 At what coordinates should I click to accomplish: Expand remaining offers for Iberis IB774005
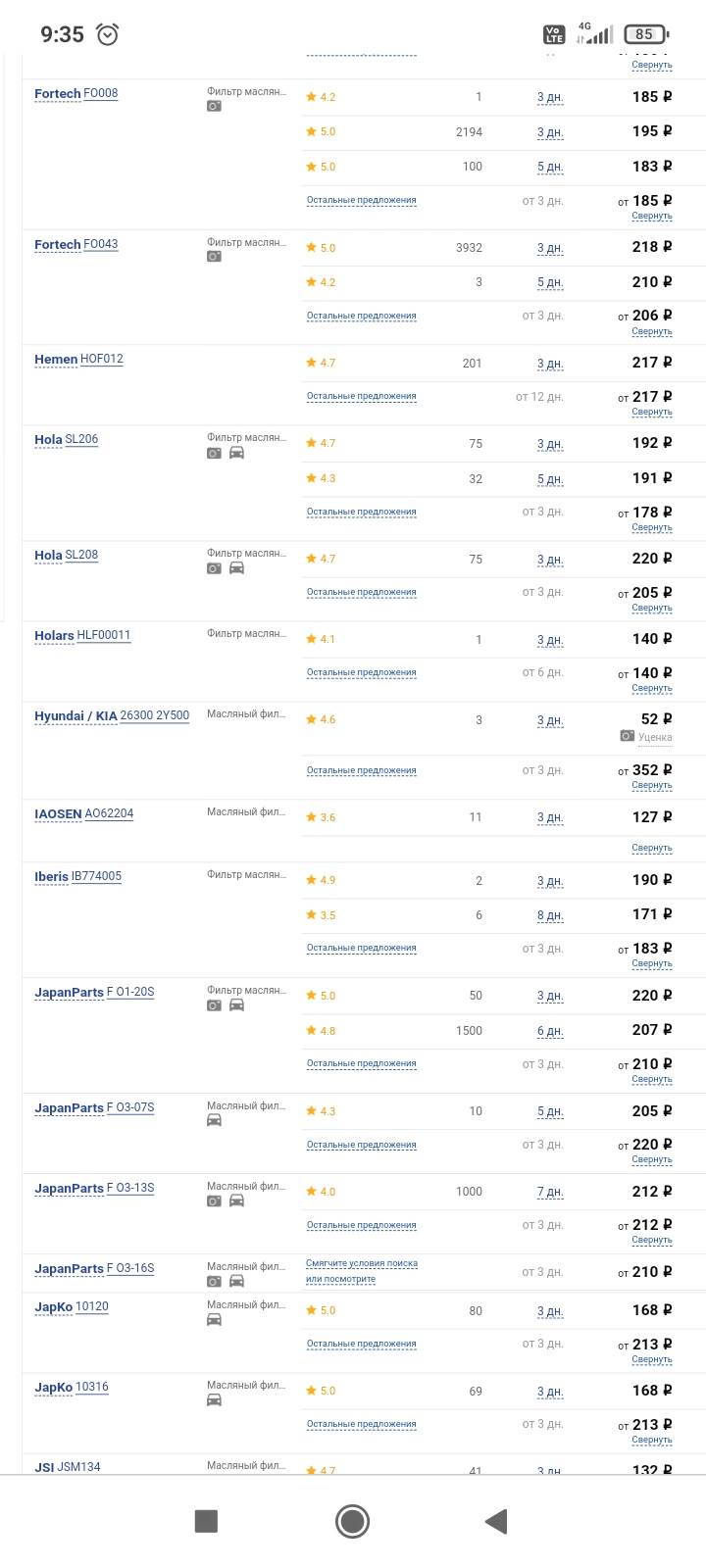(x=361, y=949)
